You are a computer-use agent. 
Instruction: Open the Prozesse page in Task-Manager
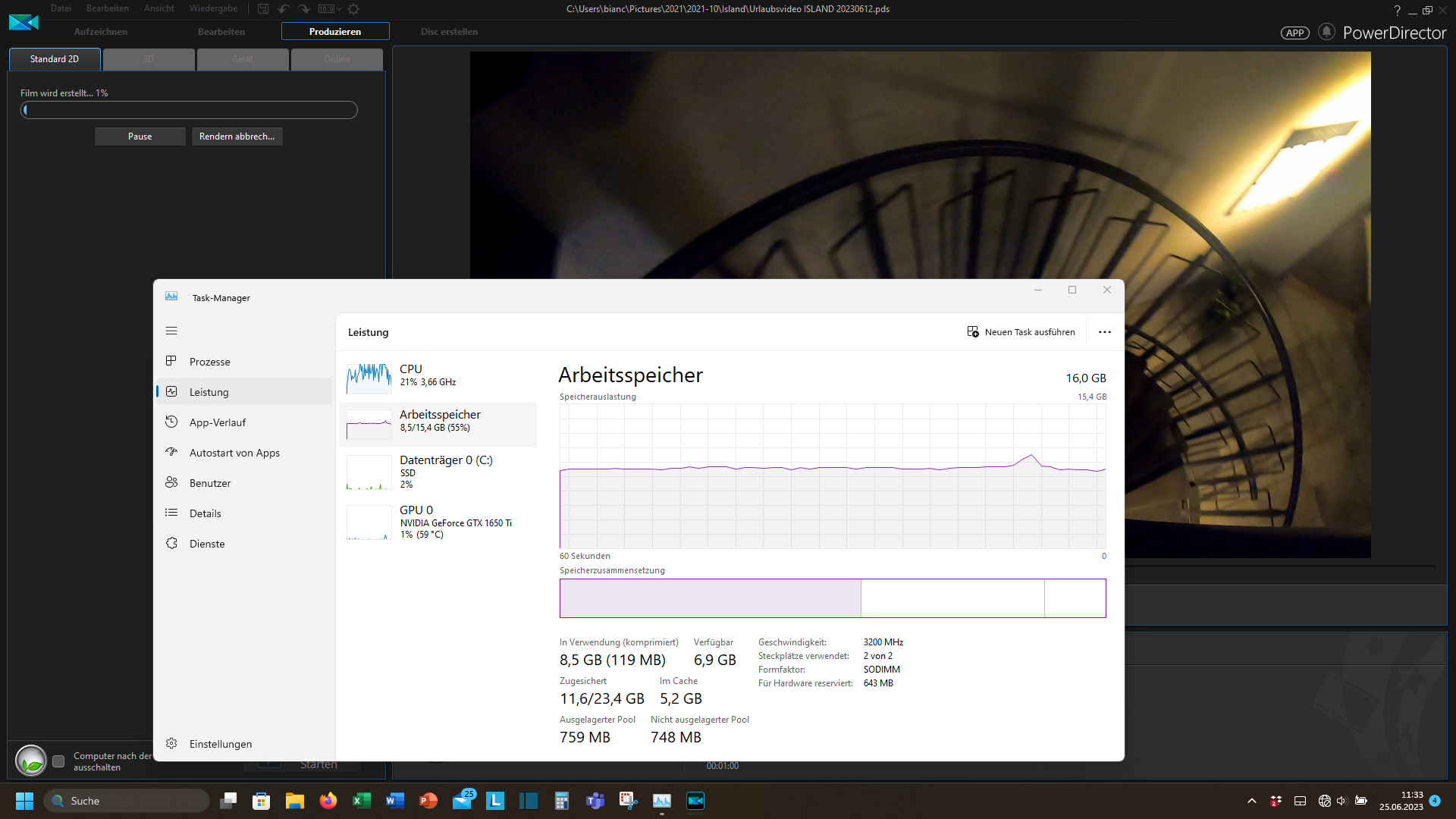pos(209,362)
